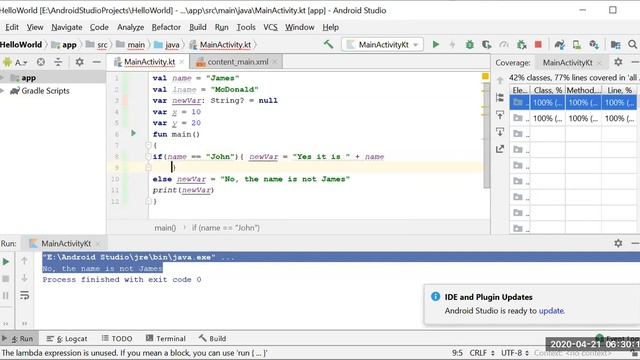Click the main breadcrumb folder
Screen dimensions: 640x360
click(x=131, y=44)
